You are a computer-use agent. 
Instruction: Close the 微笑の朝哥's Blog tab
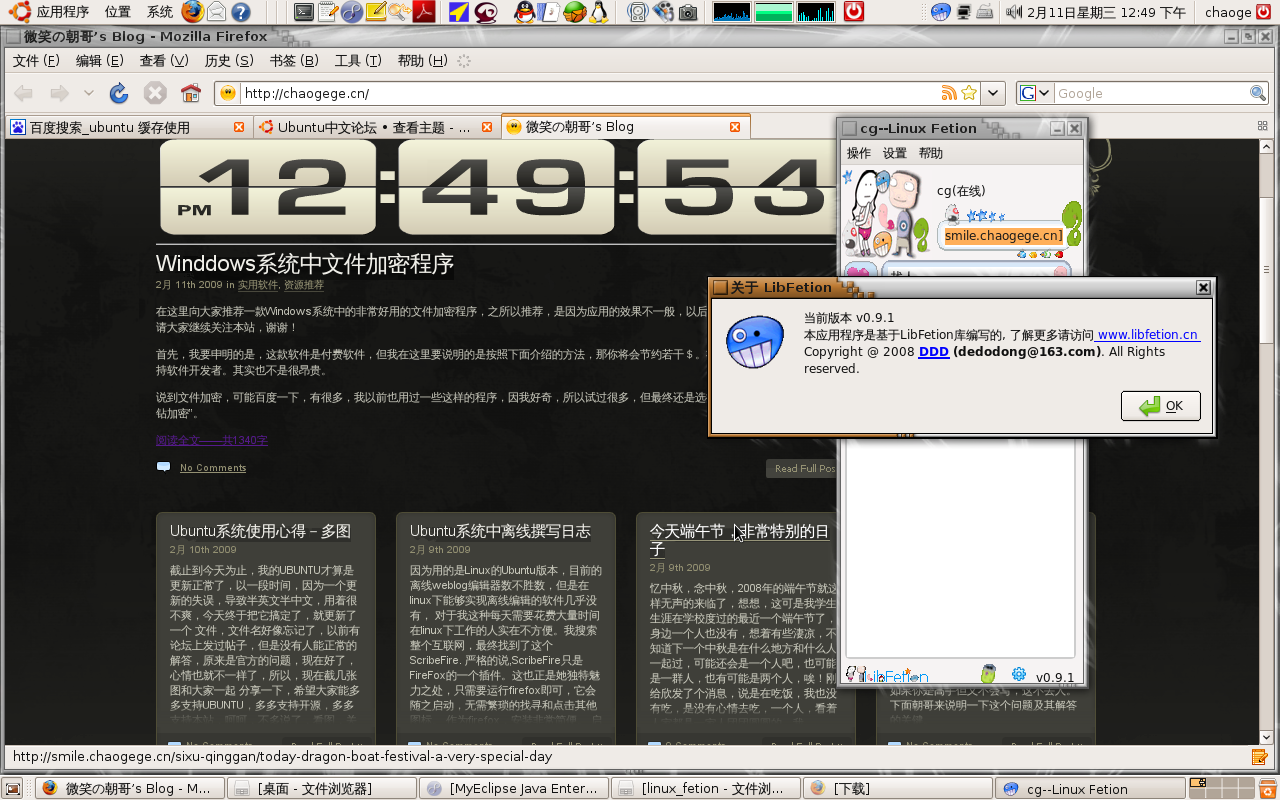point(735,127)
